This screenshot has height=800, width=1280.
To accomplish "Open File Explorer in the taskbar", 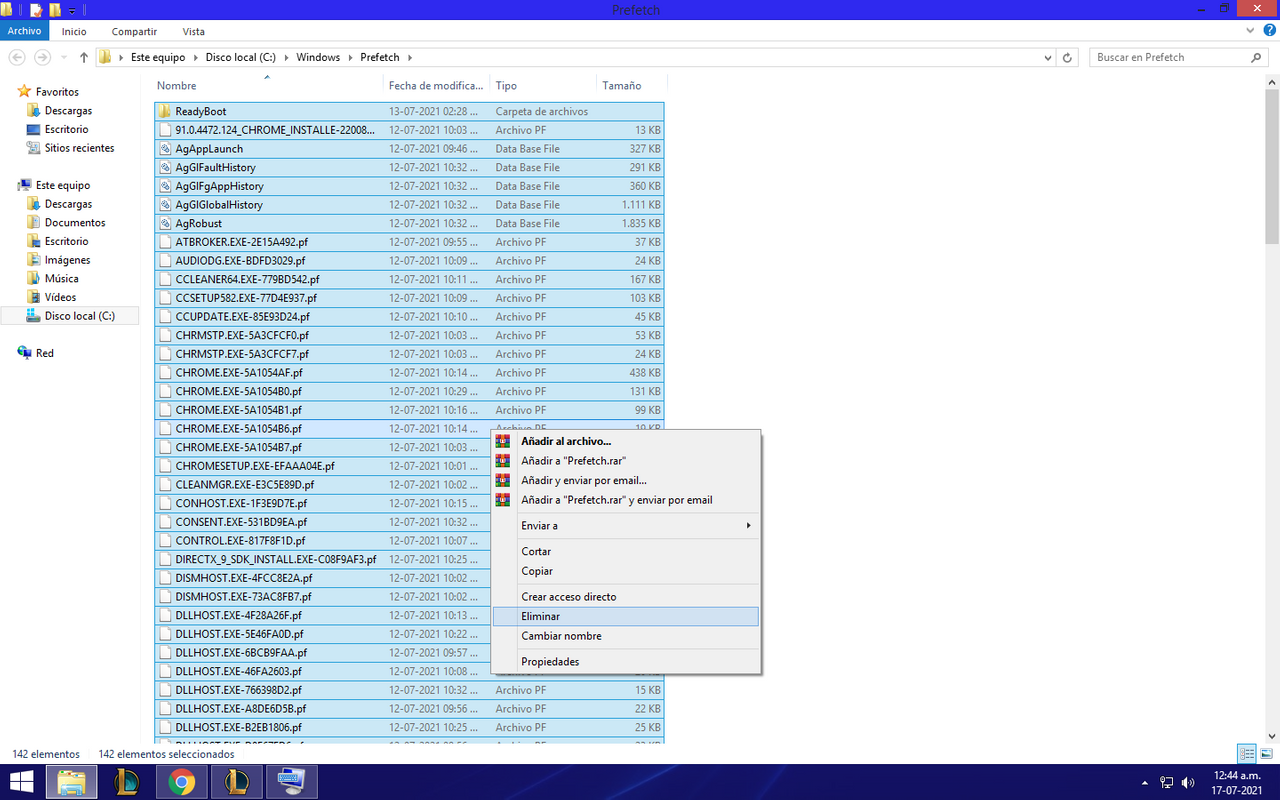I will point(71,781).
